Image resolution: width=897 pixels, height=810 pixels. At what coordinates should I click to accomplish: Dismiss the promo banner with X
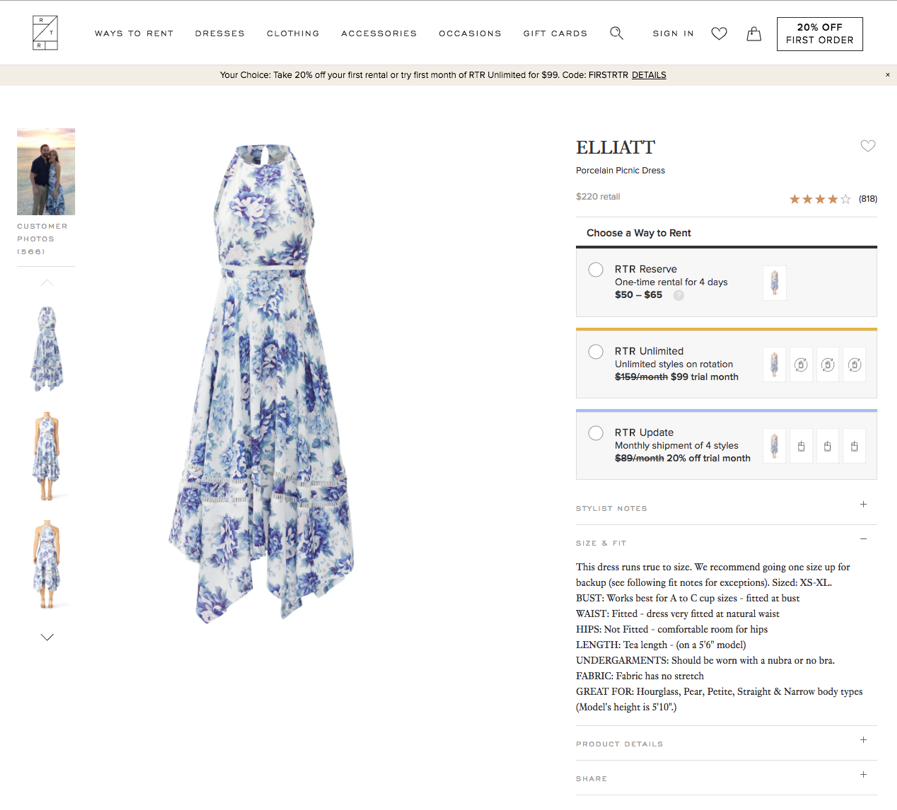coord(887,75)
